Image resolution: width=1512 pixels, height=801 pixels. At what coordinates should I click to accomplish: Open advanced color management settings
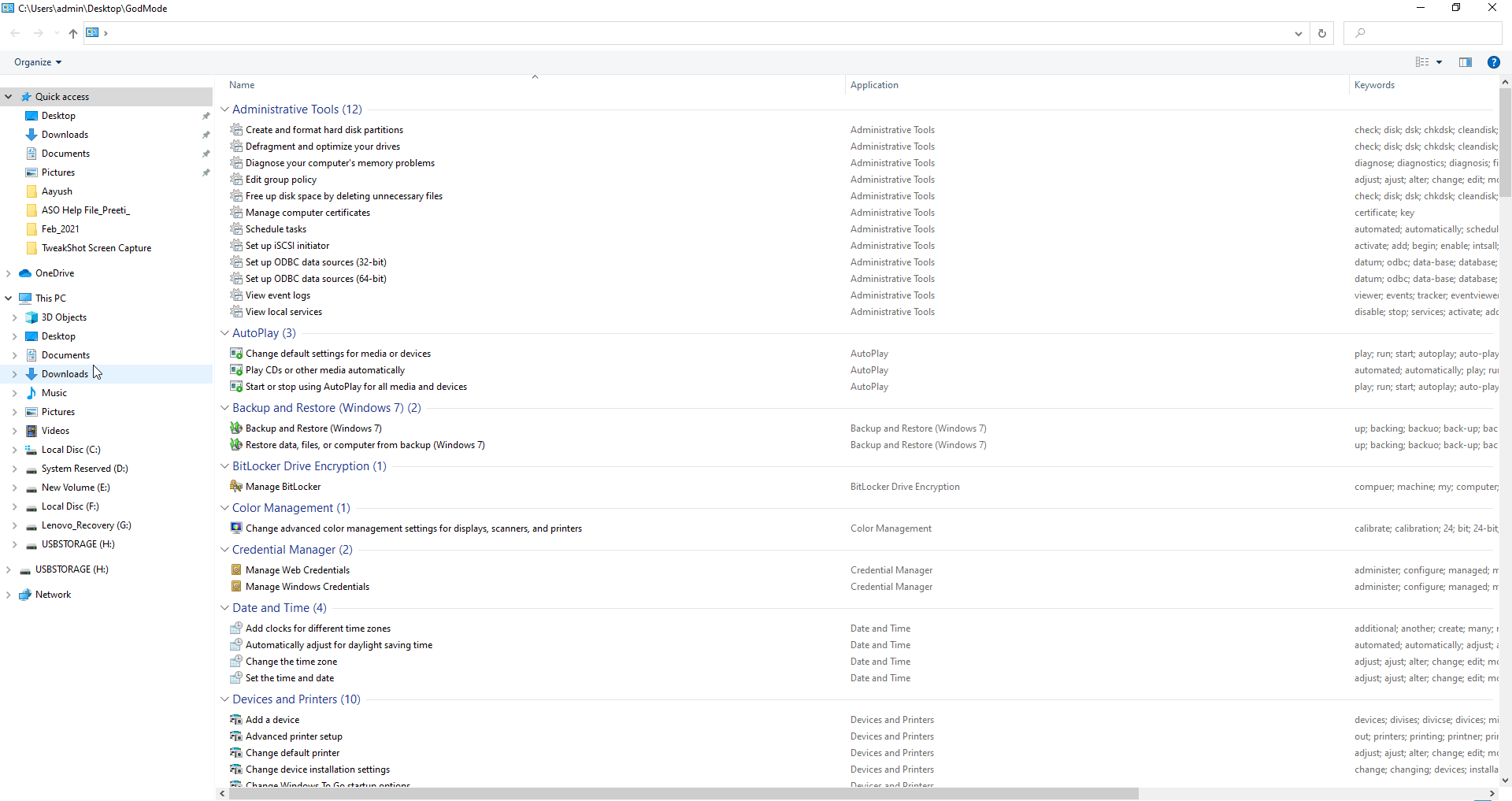pyautogui.click(x=414, y=528)
